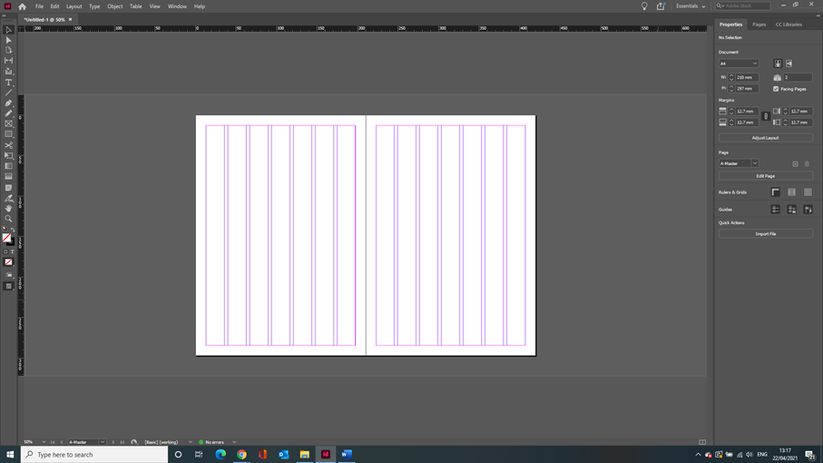This screenshot has width=823, height=463.
Task: Select the Gradient Swatch tool
Action: 8,166
